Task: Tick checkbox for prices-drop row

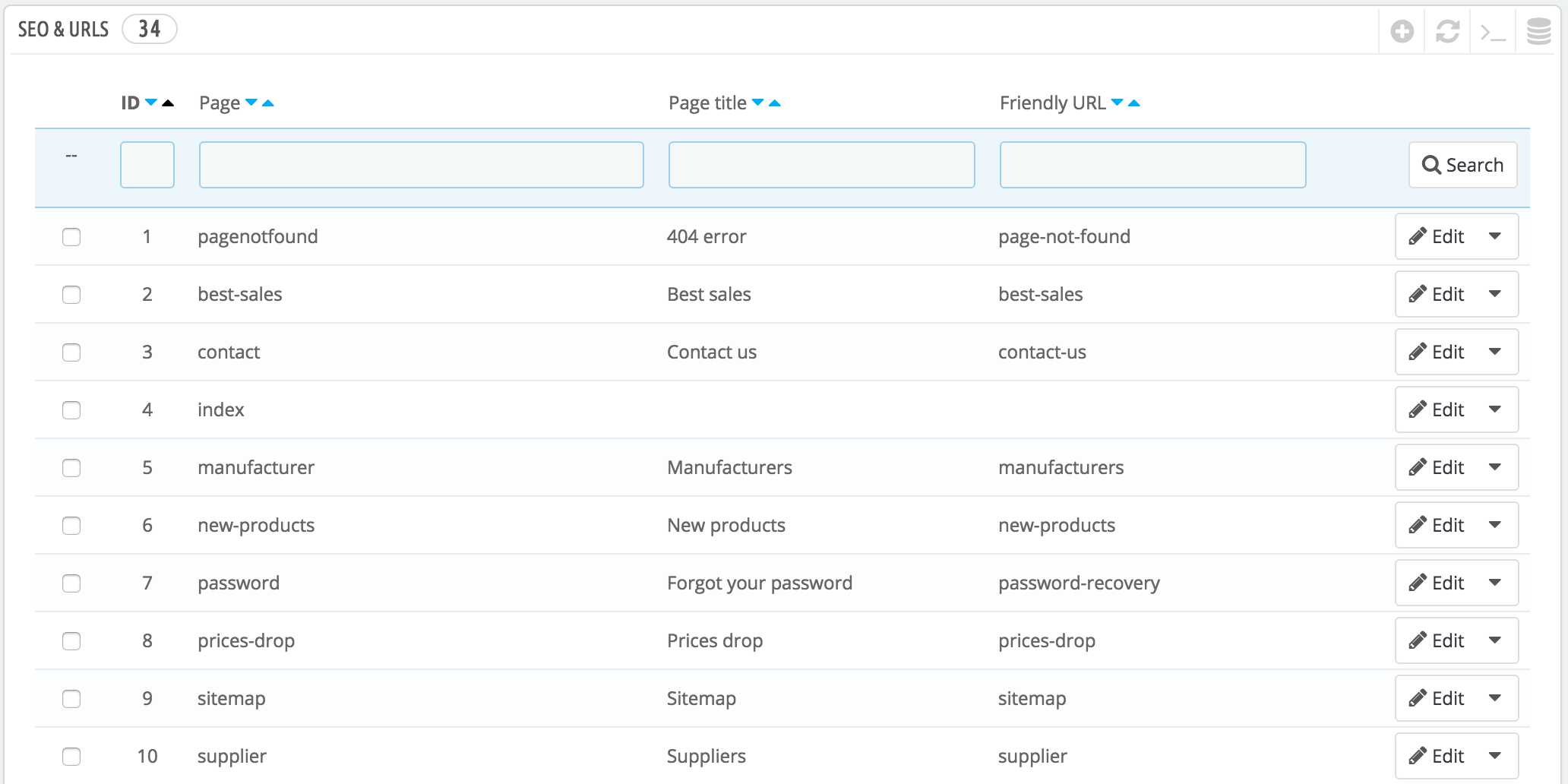Action: coord(71,641)
